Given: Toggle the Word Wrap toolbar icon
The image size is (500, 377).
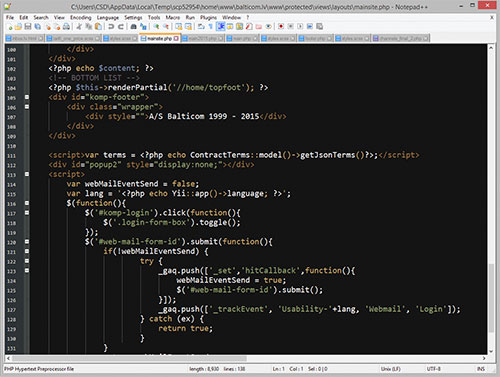Looking at the screenshot, I should pyautogui.click(x=201, y=27).
